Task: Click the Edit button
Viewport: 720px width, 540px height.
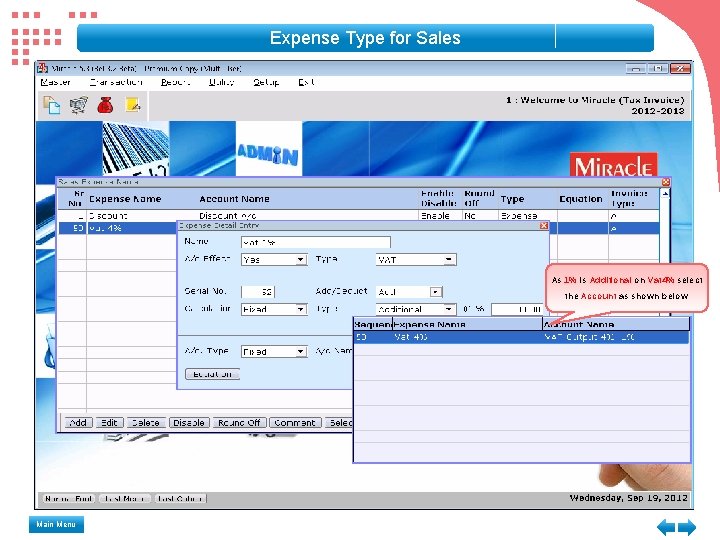Action: [x=109, y=422]
